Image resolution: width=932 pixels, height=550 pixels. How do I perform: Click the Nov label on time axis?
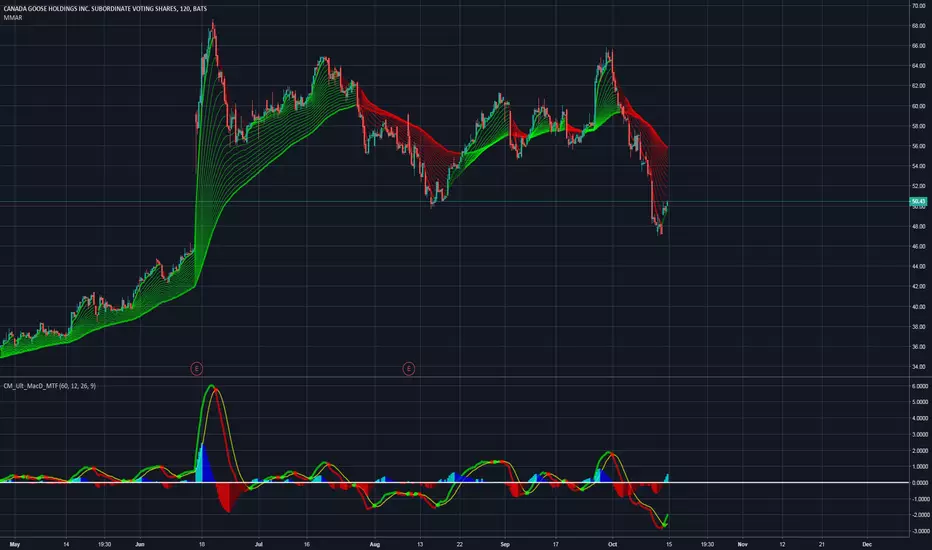coord(742,544)
